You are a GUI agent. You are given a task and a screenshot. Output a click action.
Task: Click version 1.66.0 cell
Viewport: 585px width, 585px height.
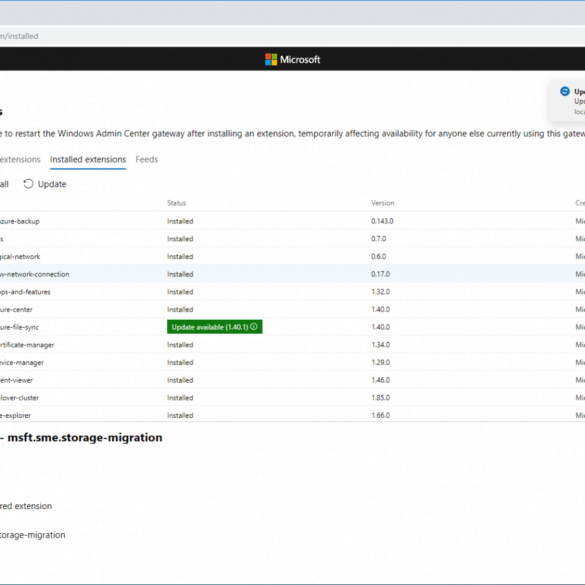[380, 415]
